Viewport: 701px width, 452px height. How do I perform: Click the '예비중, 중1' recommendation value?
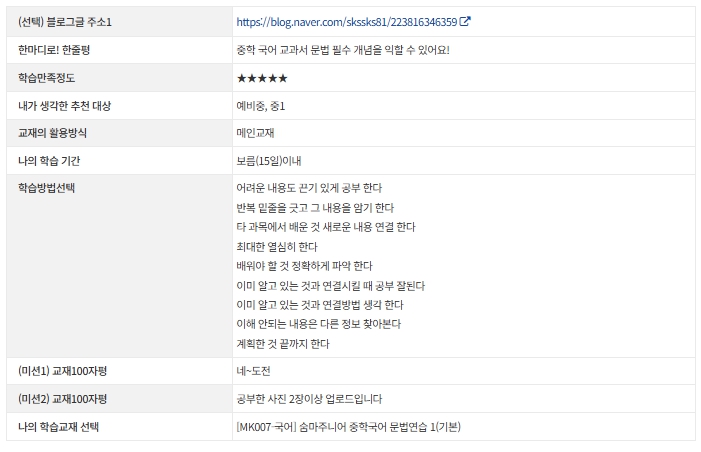click(x=261, y=105)
